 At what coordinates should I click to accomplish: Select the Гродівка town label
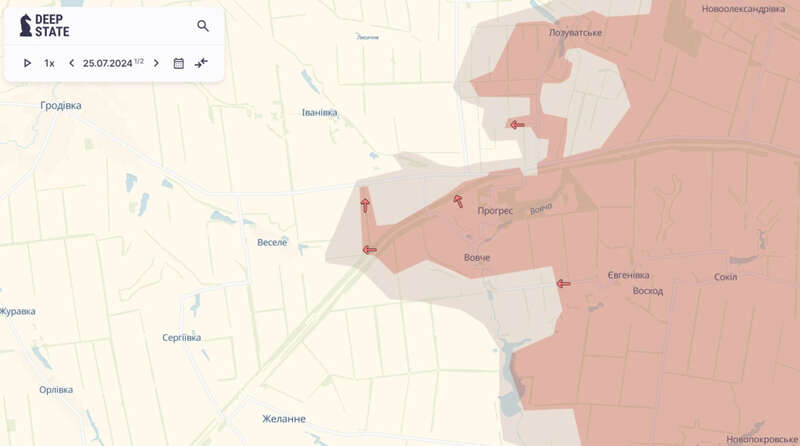tap(61, 105)
